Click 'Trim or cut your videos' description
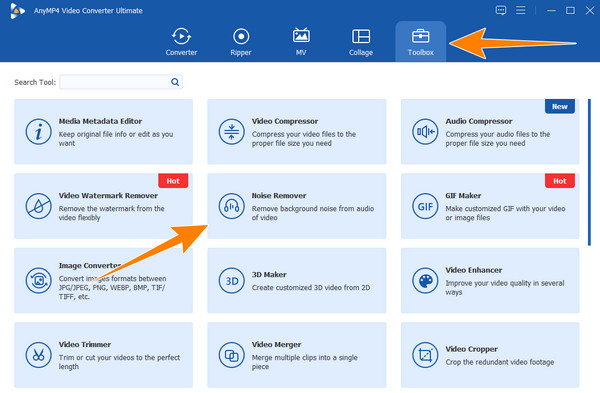Image resolution: width=600 pixels, height=393 pixels. pos(119,362)
